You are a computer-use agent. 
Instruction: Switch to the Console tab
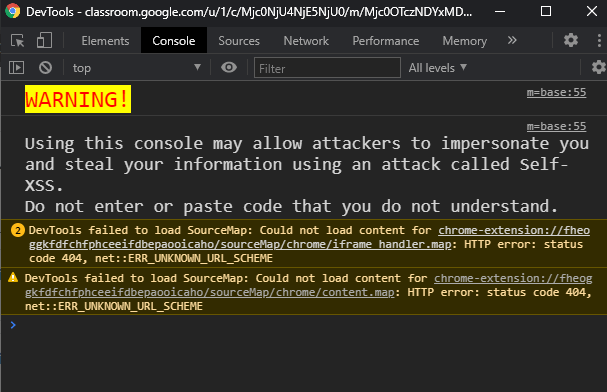[174, 41]
